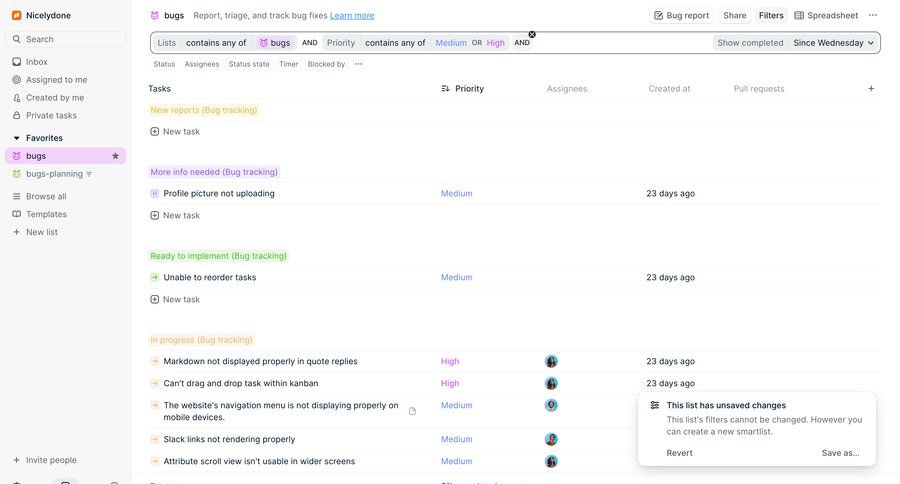The width and height of the screenshot is (900, 484).
Task: Add New task under New reports
Action: pos(175,131)
